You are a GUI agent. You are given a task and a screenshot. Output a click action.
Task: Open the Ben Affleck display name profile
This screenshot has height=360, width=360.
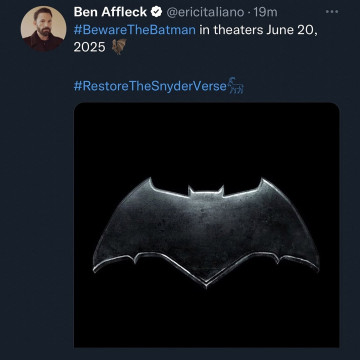tap(110, 12)
